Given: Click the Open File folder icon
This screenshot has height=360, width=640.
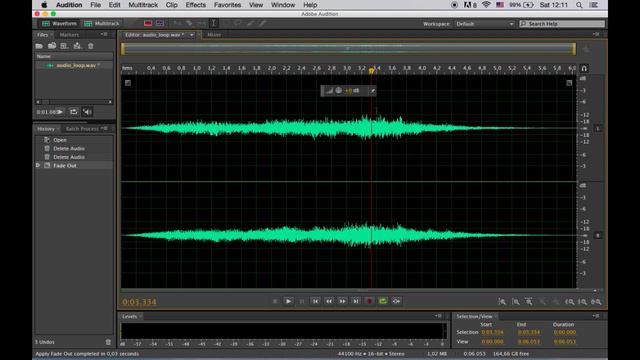Looking at the screenshot, I should click(x=39, y=46).
